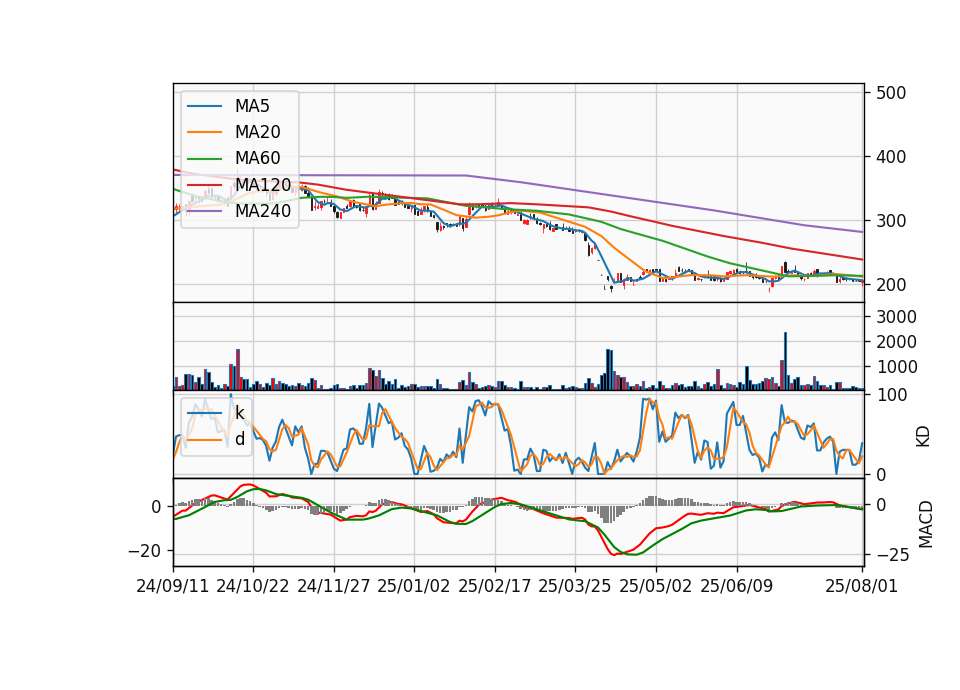
Task: Click the KD axis title
Action: pyautogui.click(x=923, y=437)
